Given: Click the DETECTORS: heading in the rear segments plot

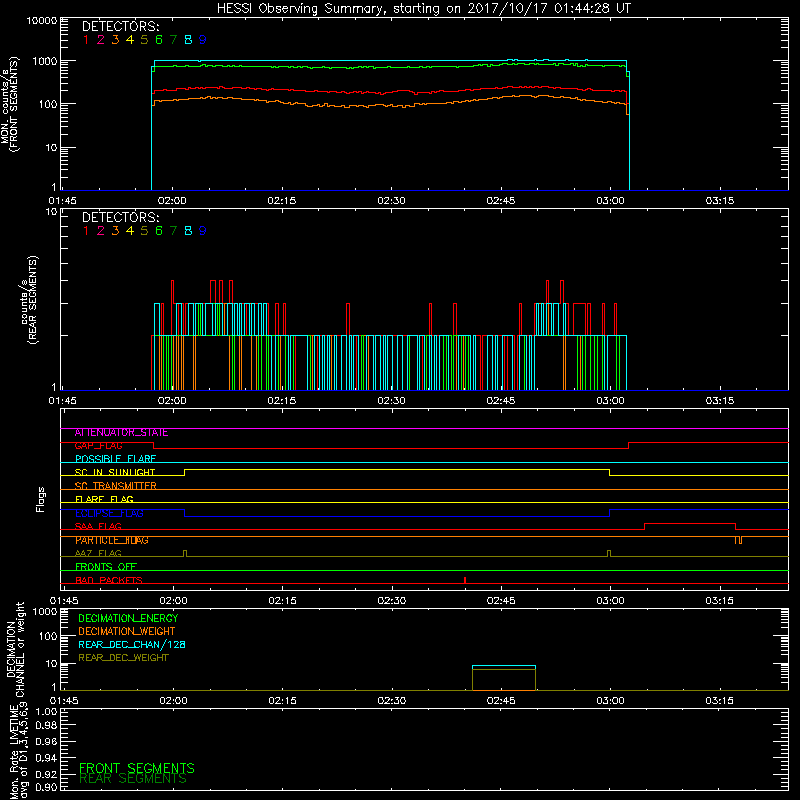Looking at the screenshot, I should 121,218.
